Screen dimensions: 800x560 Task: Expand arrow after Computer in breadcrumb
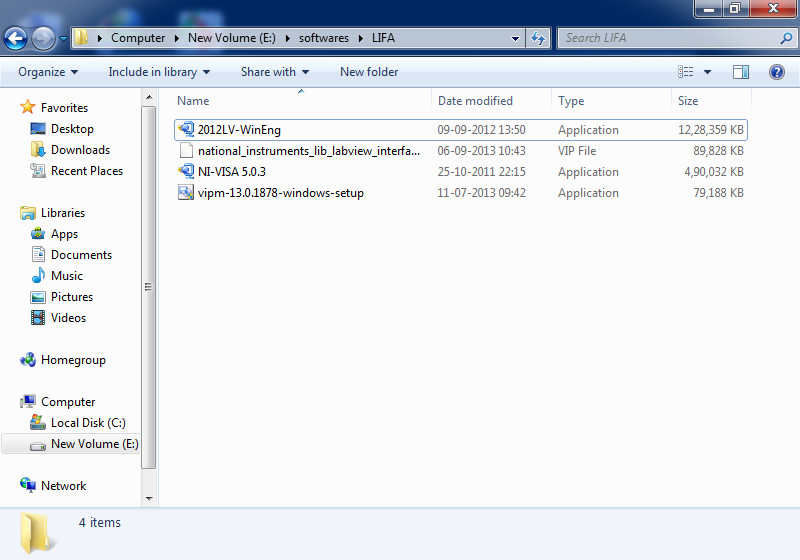pos(177,38)
